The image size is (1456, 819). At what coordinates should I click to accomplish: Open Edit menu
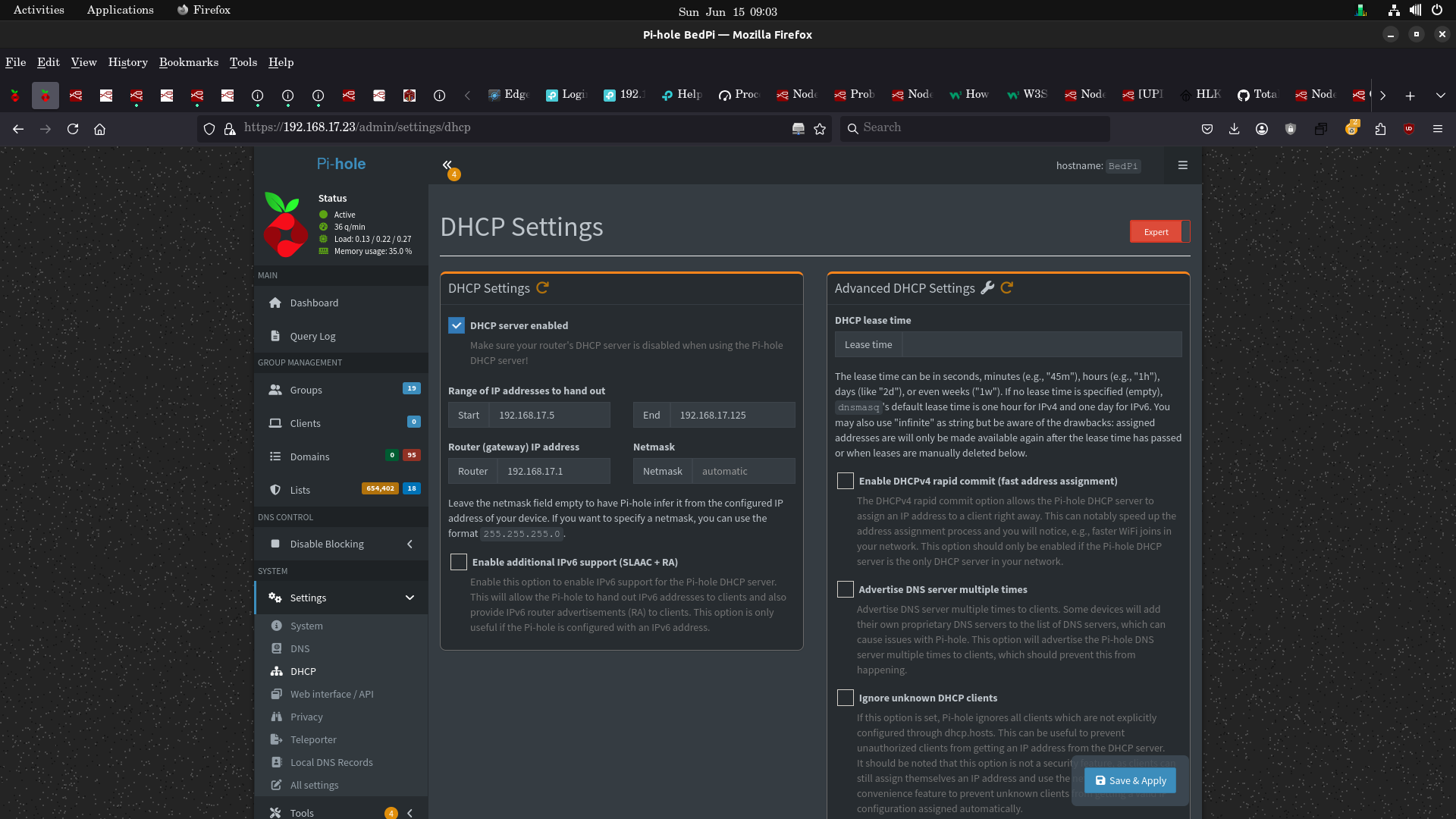pos(49,62)
